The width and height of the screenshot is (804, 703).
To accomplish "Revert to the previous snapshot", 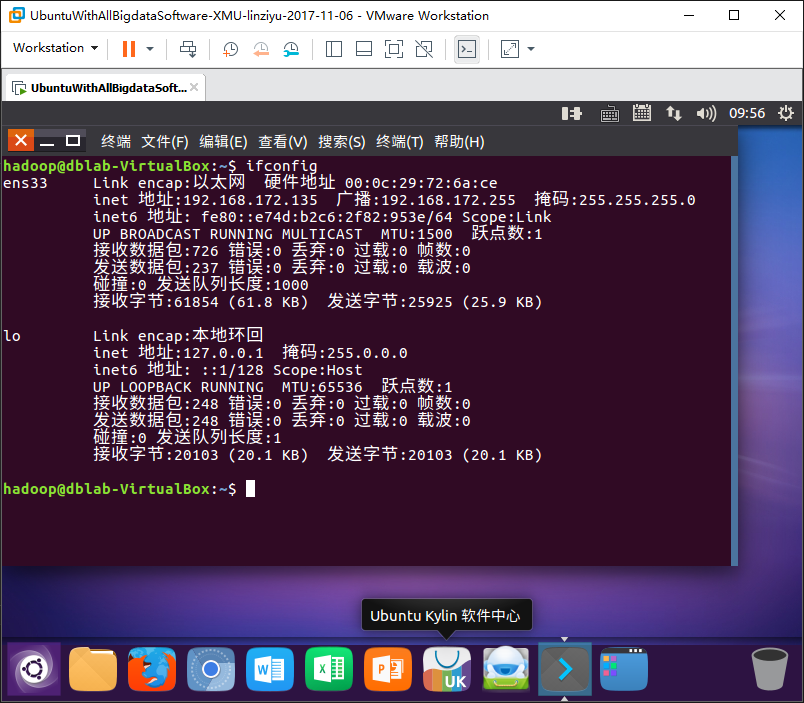I will pos(261,49).
